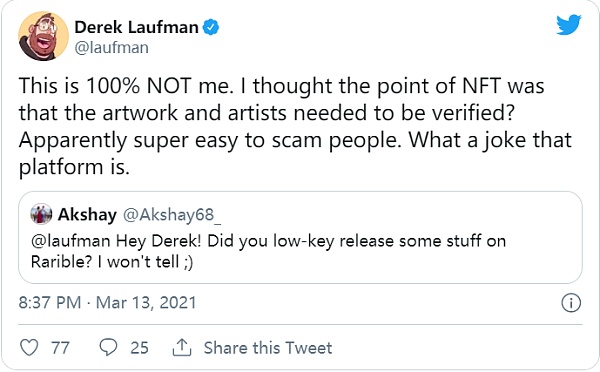Click the heart icon to like tweet
Viewport: 600px width, 372px height.
pyautogui.click(x=29, y=348)
